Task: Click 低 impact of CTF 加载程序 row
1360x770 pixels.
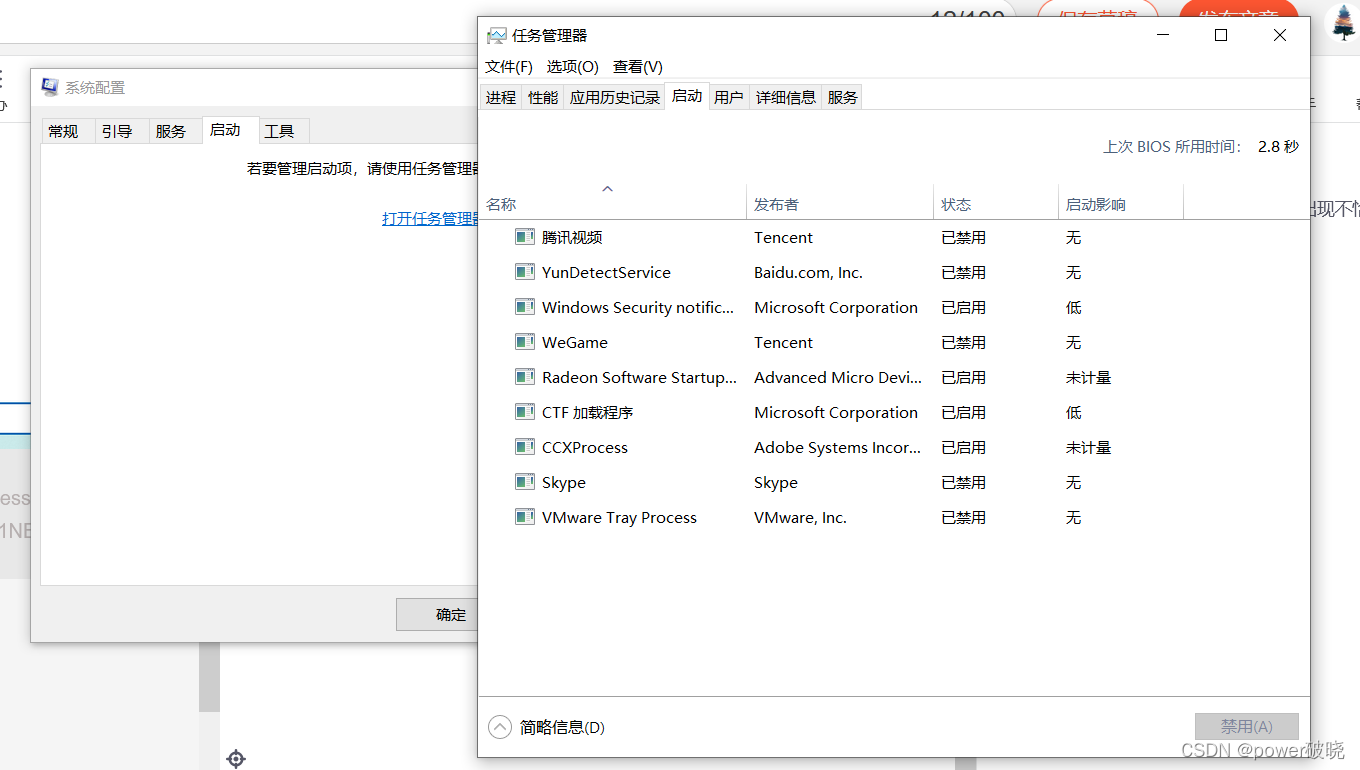Action: click(x=1073, y=412)
